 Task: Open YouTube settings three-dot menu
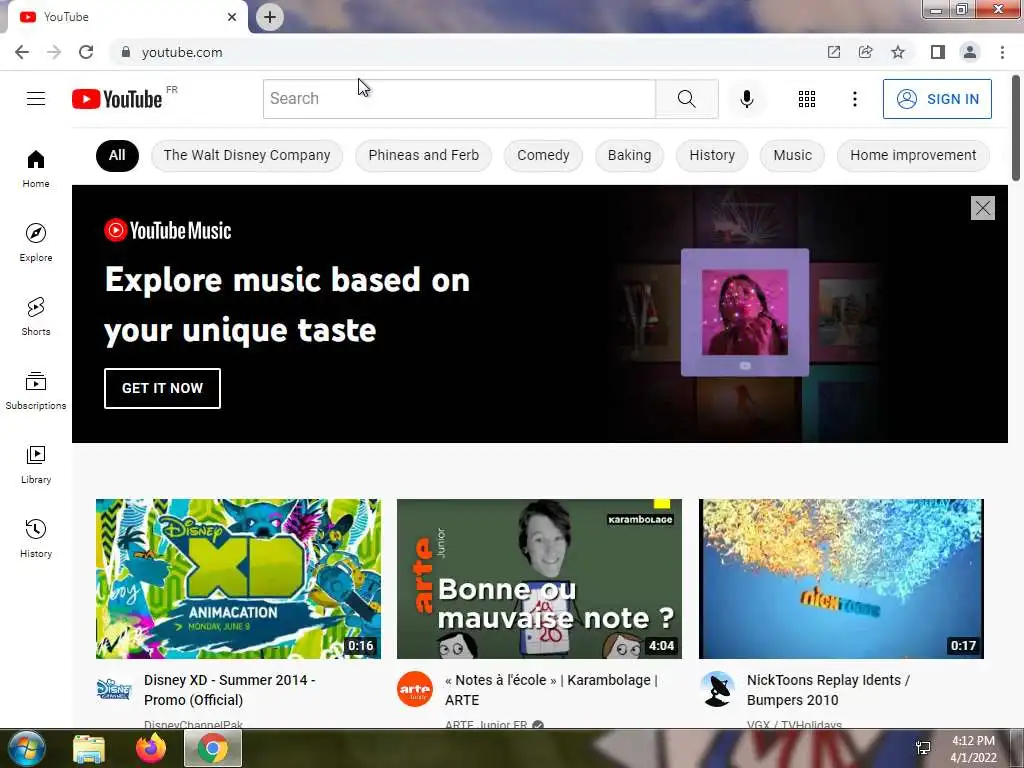click(x=854, y=99)
